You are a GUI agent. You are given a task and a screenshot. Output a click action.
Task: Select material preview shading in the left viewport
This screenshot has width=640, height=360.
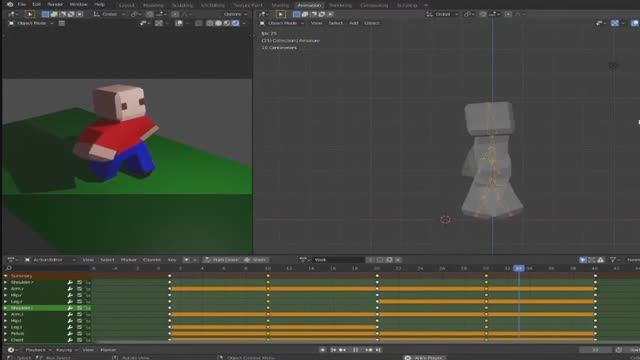pos(227,23)
